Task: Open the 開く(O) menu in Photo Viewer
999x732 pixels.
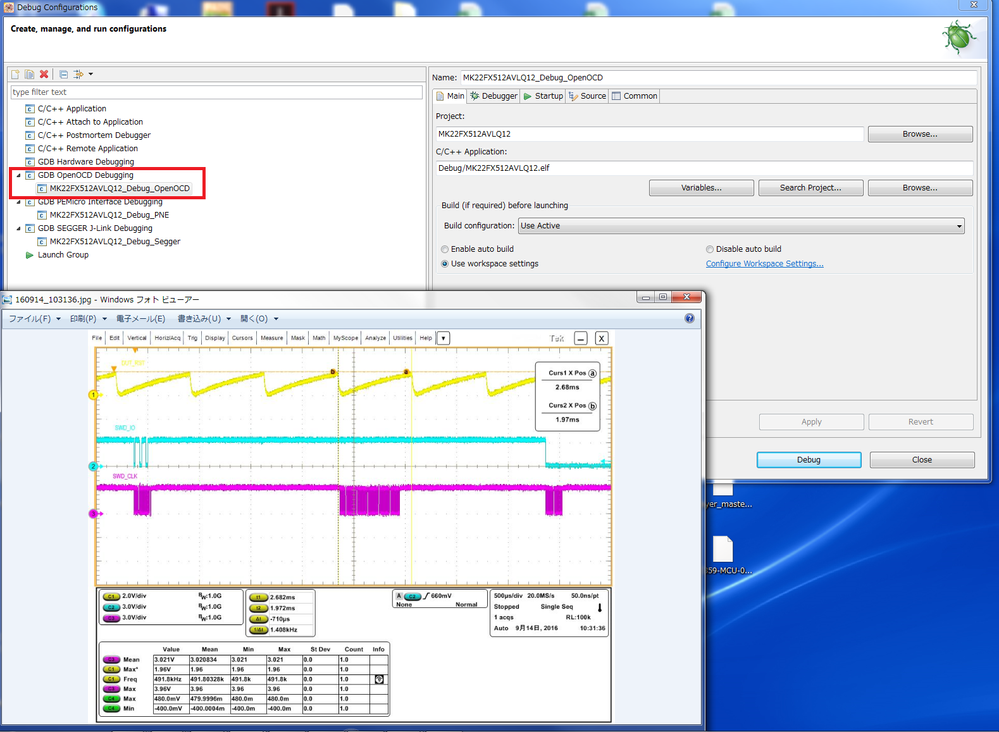Action: (x=259, y=319)
